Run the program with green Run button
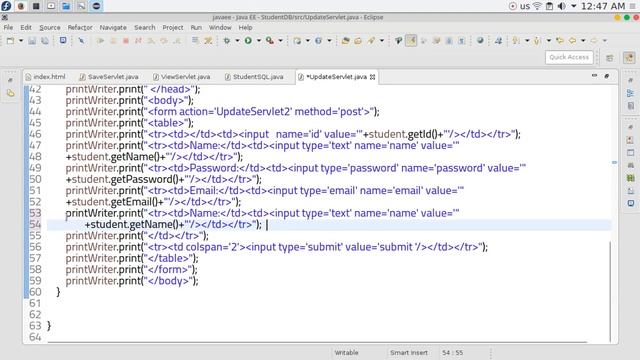The image size is (640, 360). point(248,40)
